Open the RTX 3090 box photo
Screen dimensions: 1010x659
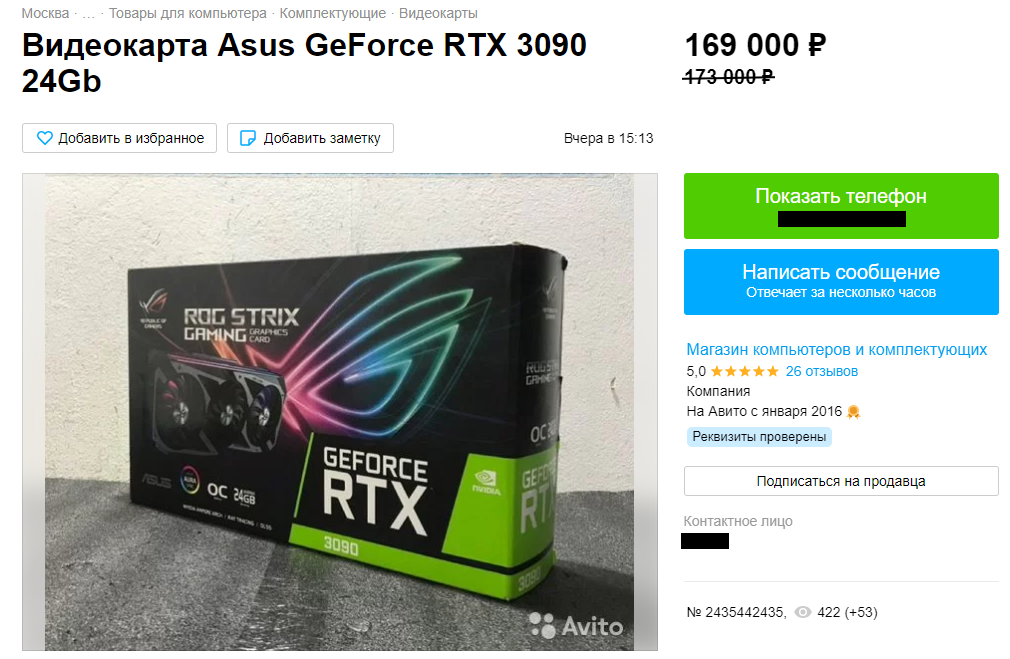click(x=339, y=412)
